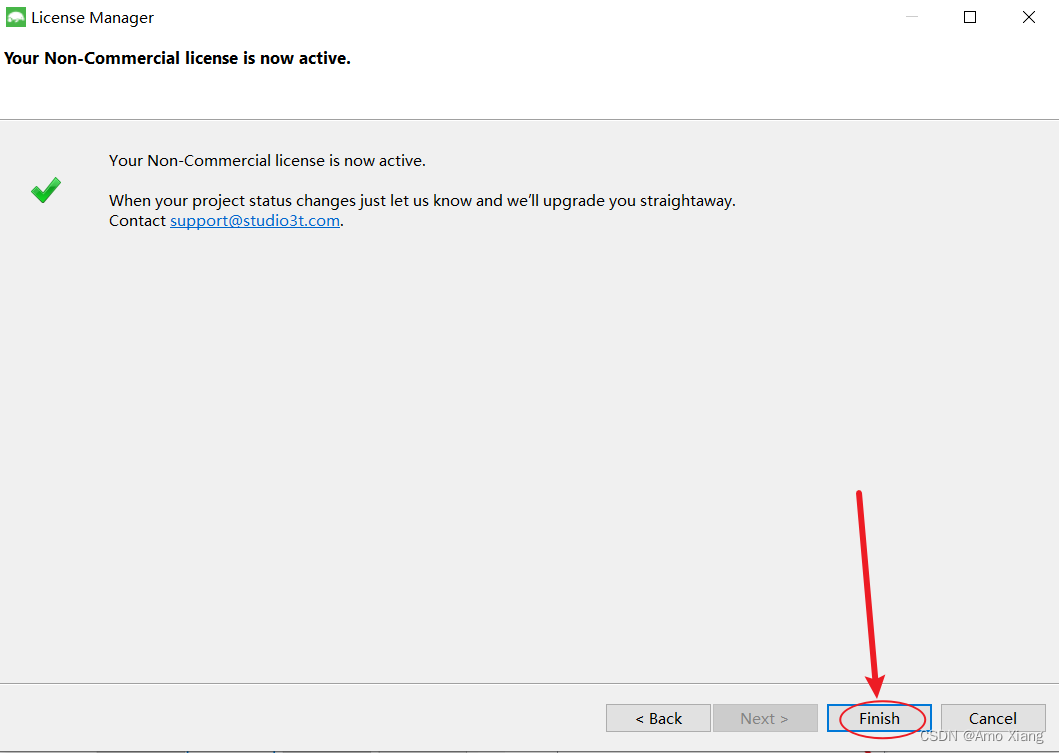Viewport: 1059px width, 753px height.
Task: Click the bold heading 'Your Non-Commercial license is now active.'
Action: point(178,58)
